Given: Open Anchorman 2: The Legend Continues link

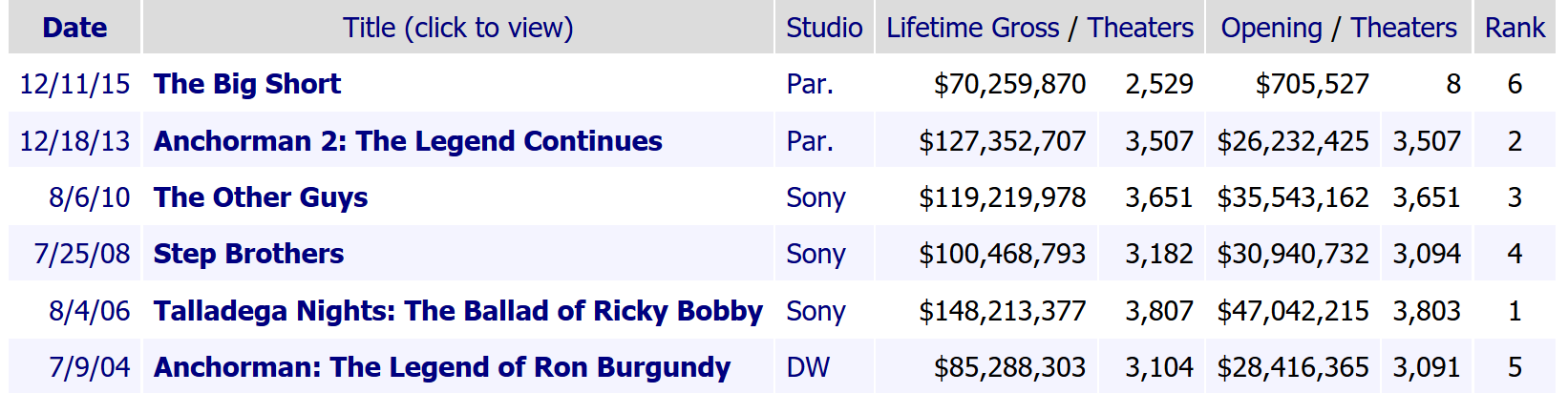Looking at the screenshot, I should (x=408, y=141).
